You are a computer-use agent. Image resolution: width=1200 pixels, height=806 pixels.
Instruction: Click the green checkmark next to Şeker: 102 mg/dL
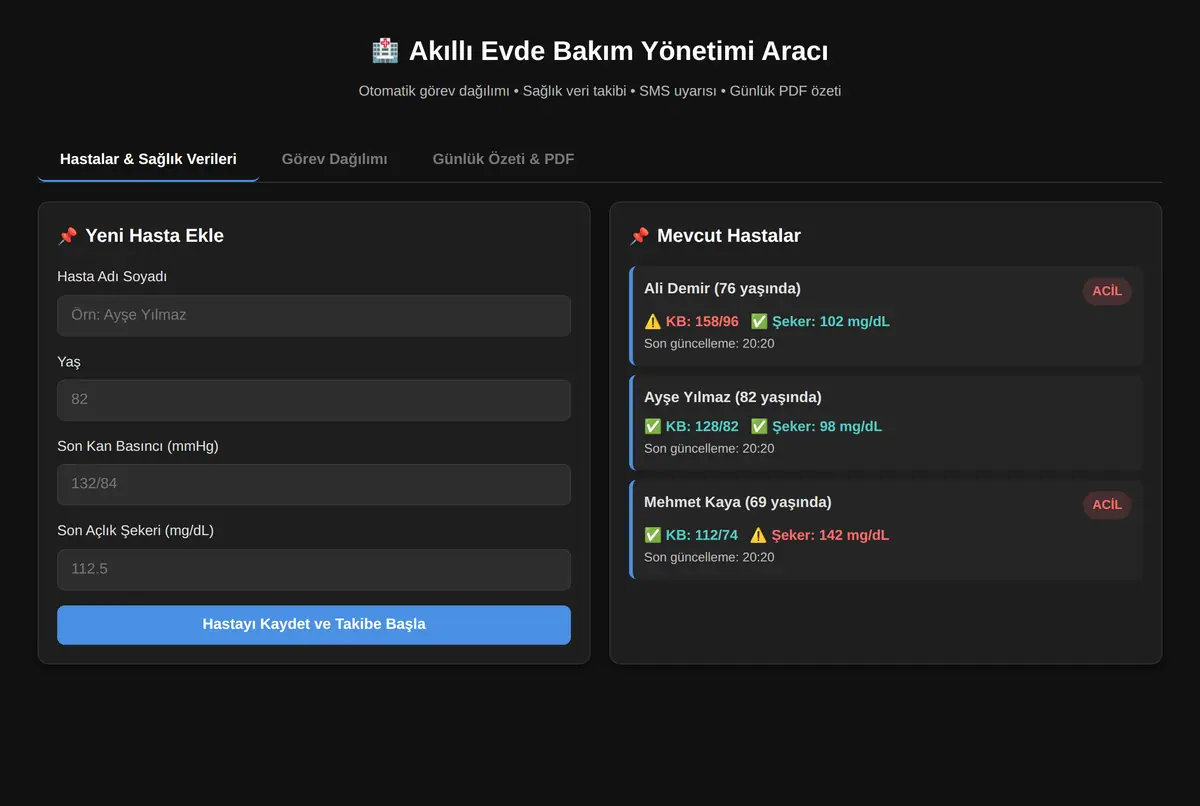[x=759, y=321]
